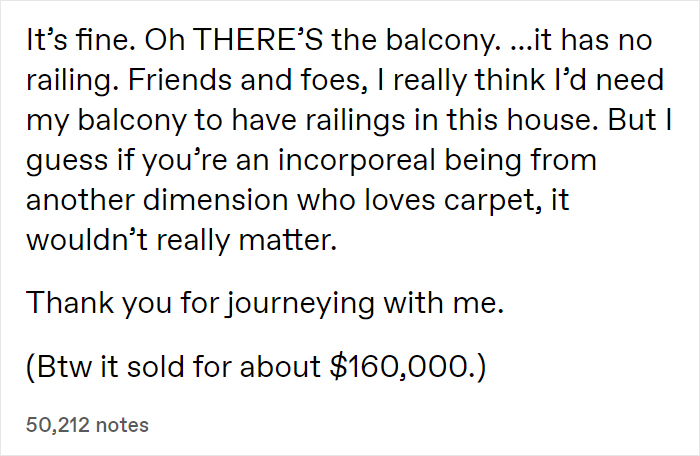Click the word "guess" starting fourth line
700x456 pixels.
67,162
